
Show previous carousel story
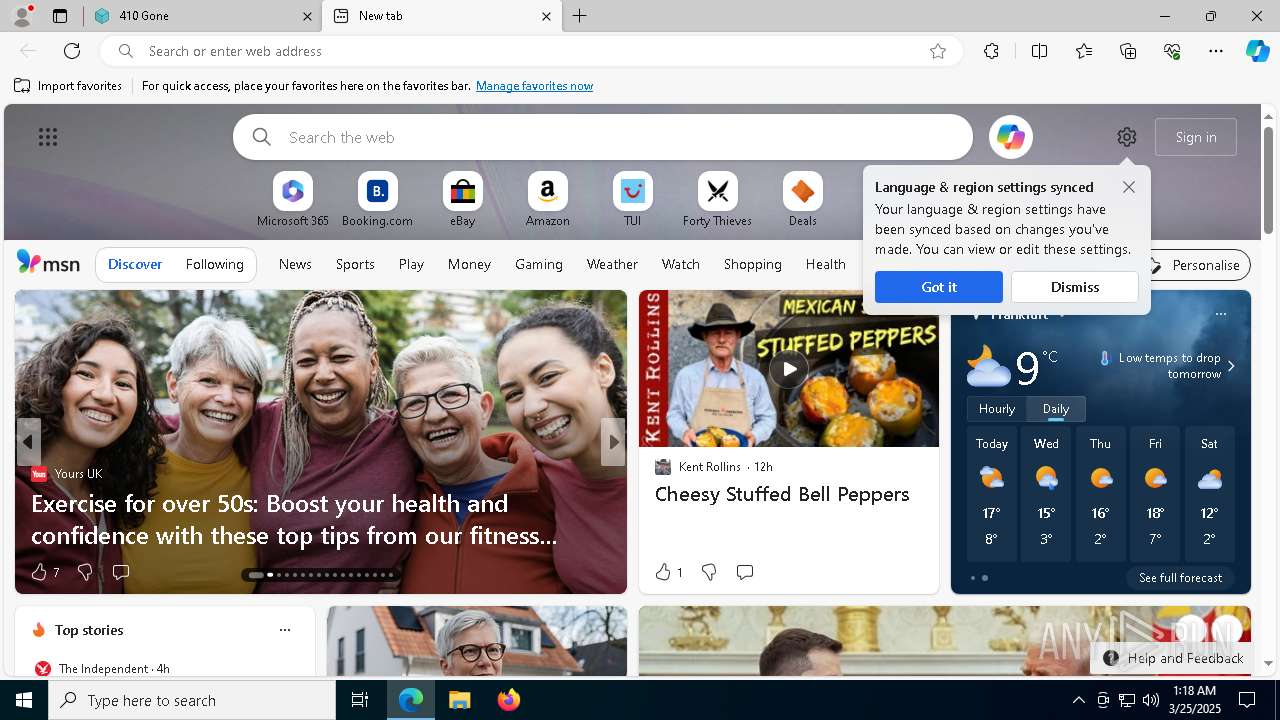(28, 441)
